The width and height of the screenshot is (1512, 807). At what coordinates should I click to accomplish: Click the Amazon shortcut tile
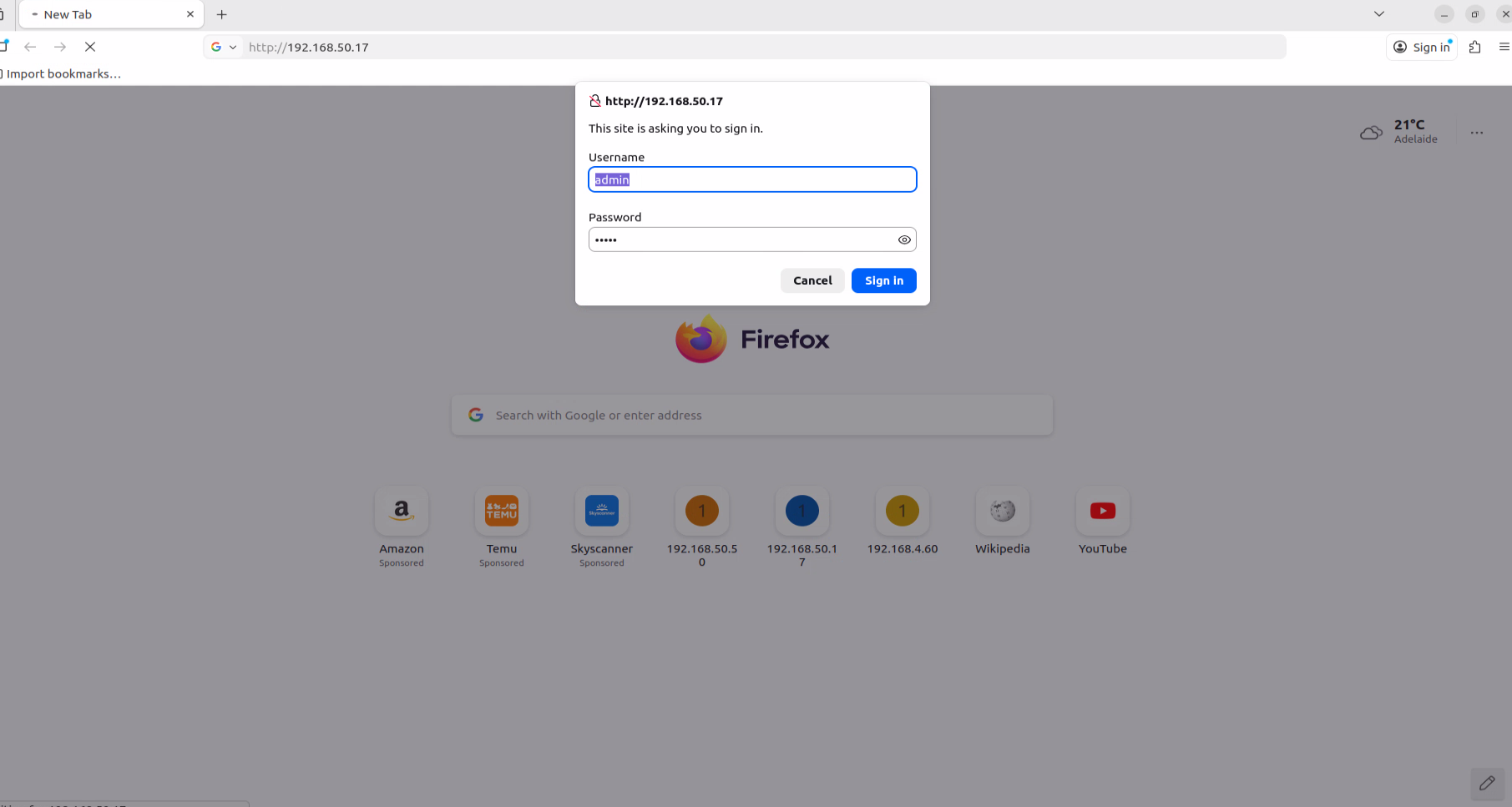click(x=402, y=512)
